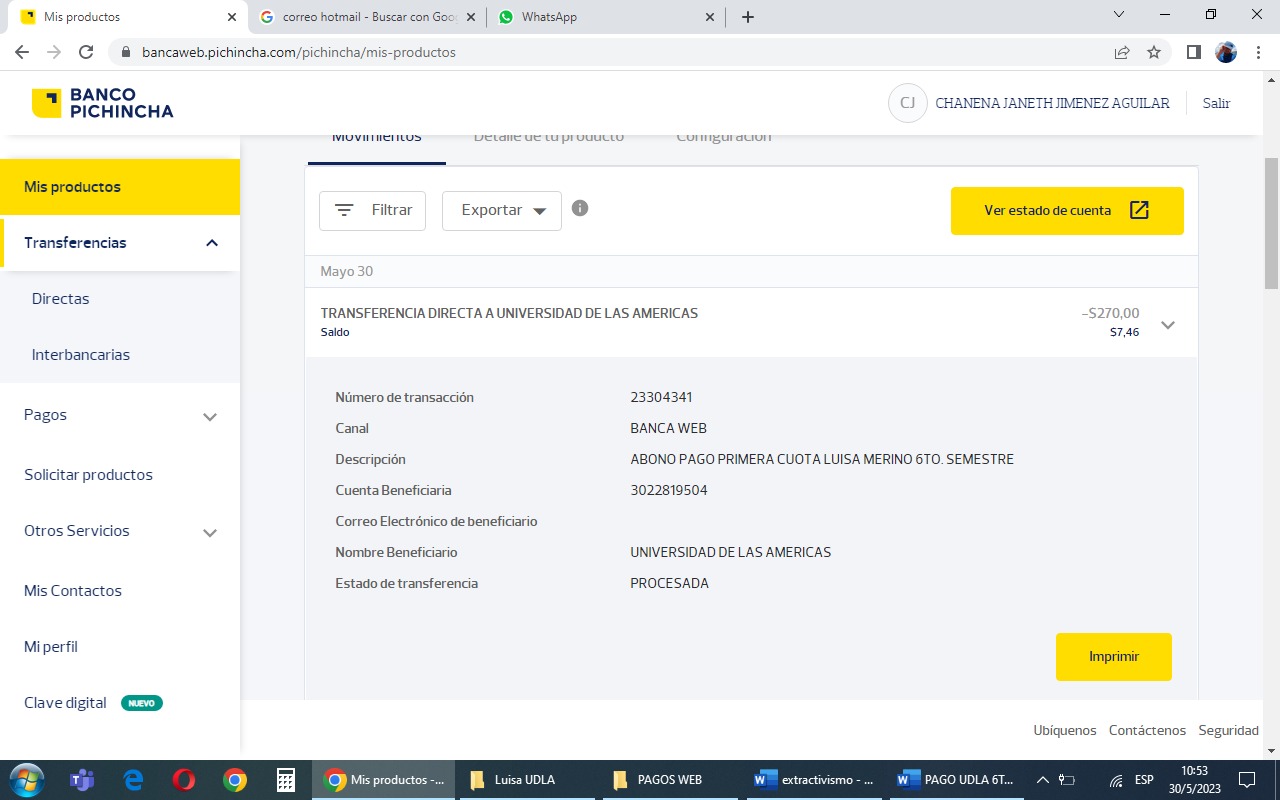Click the CJ user avatar circle

pyautogui.click(x=907, y=103)
